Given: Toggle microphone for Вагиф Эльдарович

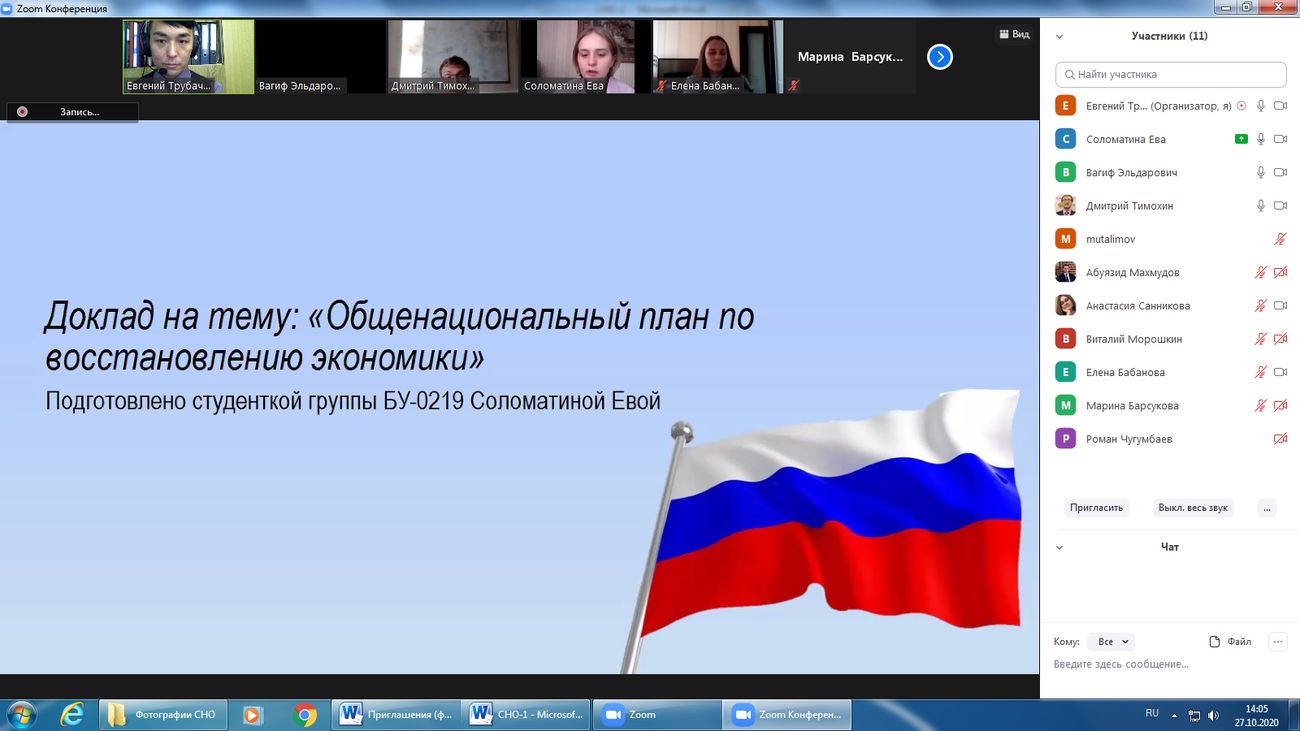Looking at the screenshot, I should point(1261,173).
